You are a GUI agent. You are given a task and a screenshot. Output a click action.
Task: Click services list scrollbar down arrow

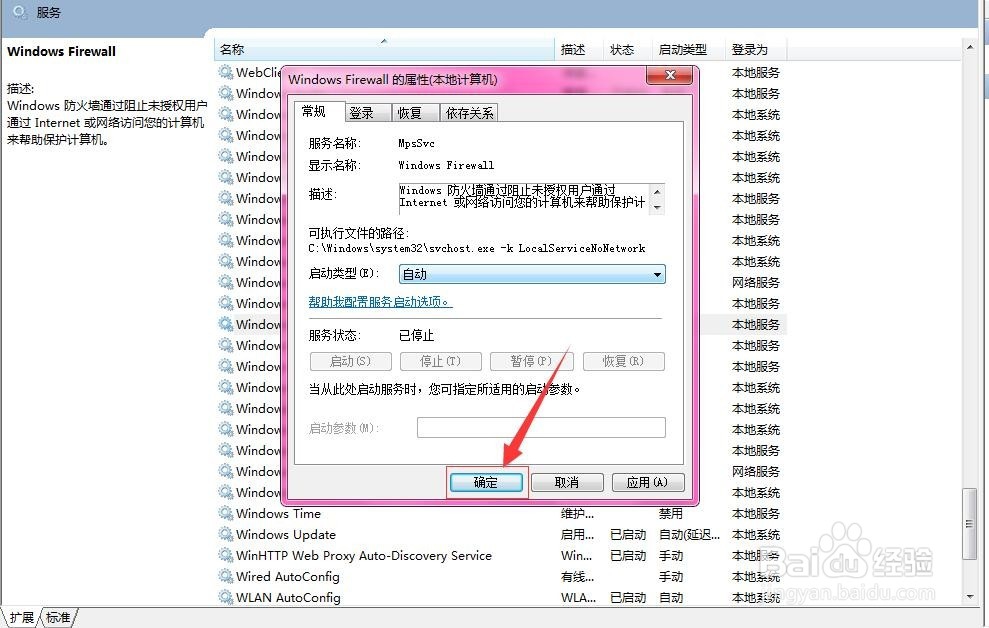[970, 596]
